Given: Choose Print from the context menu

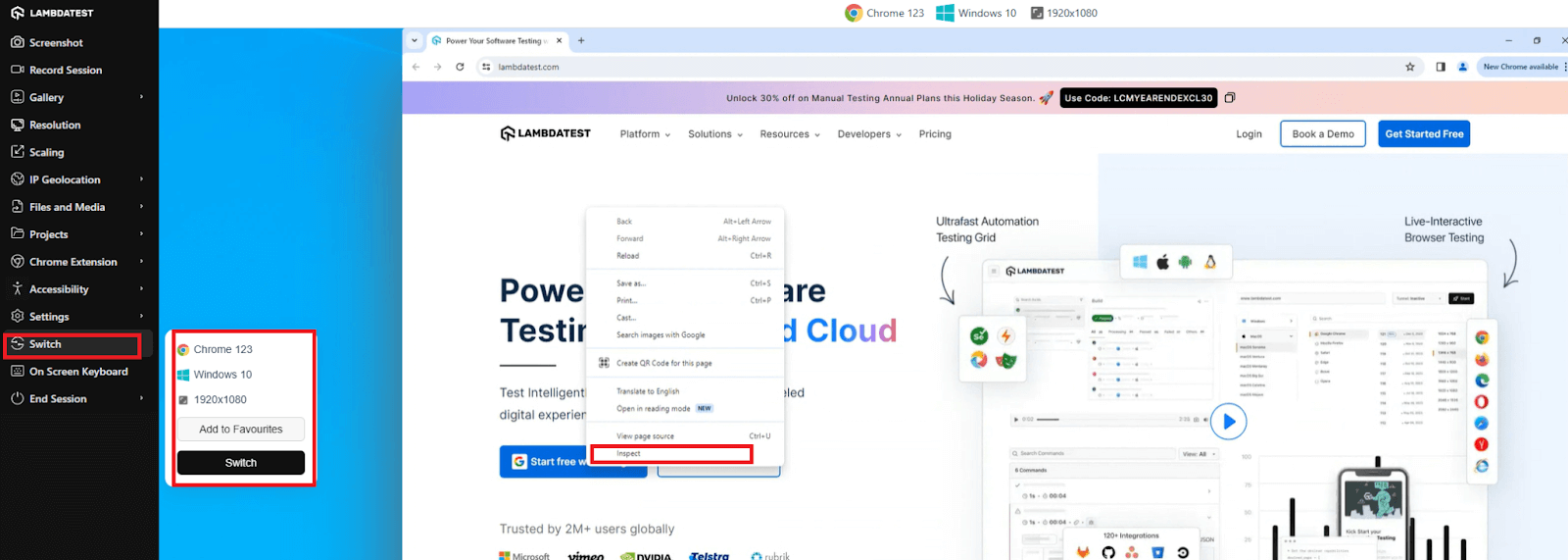Looking at the screenshot, I should pyautogui.click(x=685, y=300).
